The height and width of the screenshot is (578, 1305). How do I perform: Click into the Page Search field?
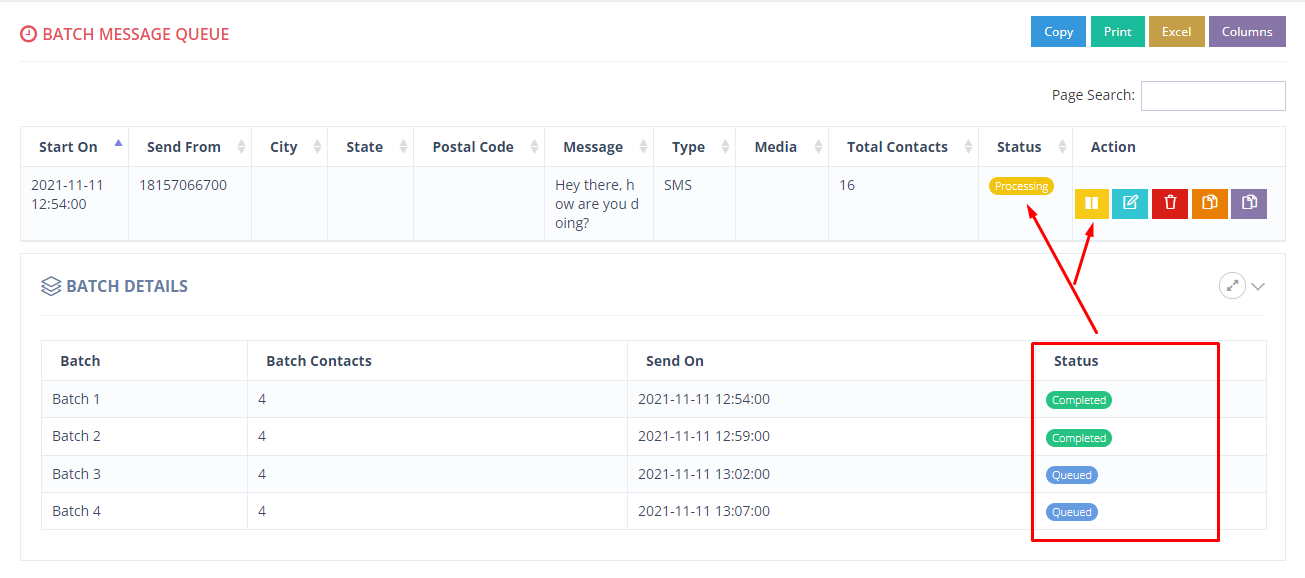(x=1213, y=96)
